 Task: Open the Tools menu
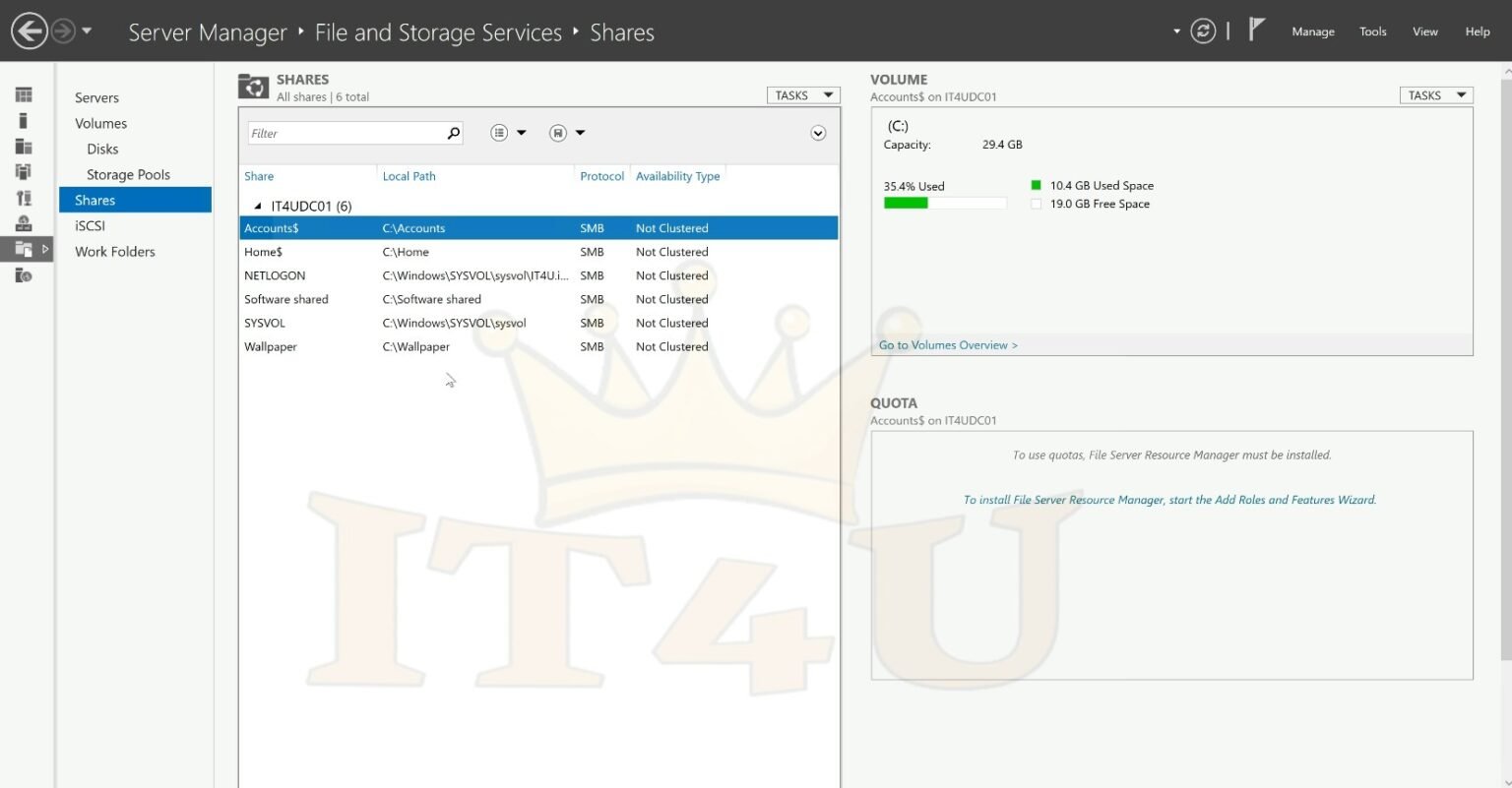[x=1372, y=31]
